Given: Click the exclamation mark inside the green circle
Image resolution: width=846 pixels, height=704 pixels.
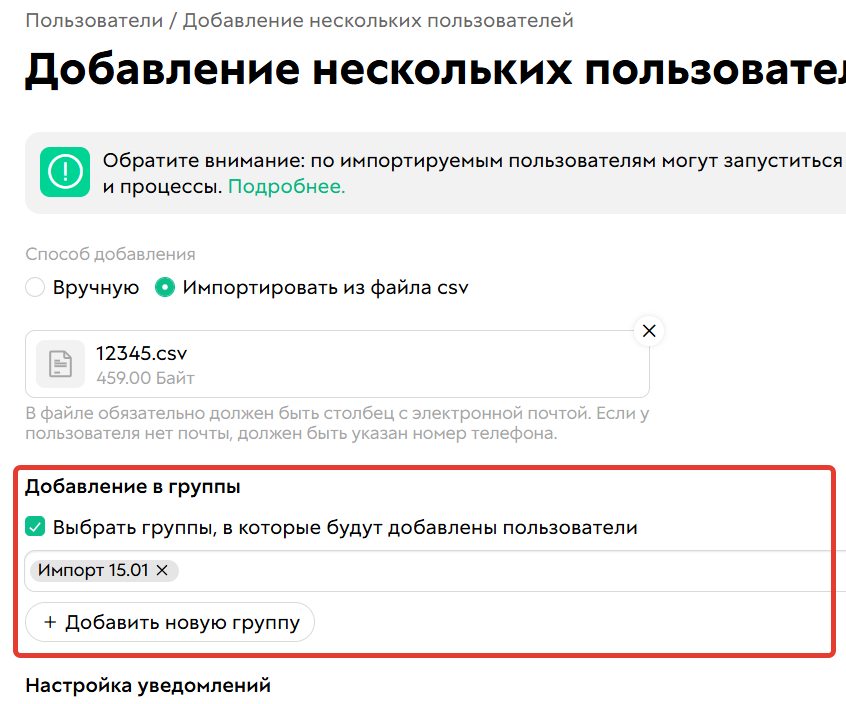Looking at the screenshot, I should pyautogui.click(x=64, y=172).
